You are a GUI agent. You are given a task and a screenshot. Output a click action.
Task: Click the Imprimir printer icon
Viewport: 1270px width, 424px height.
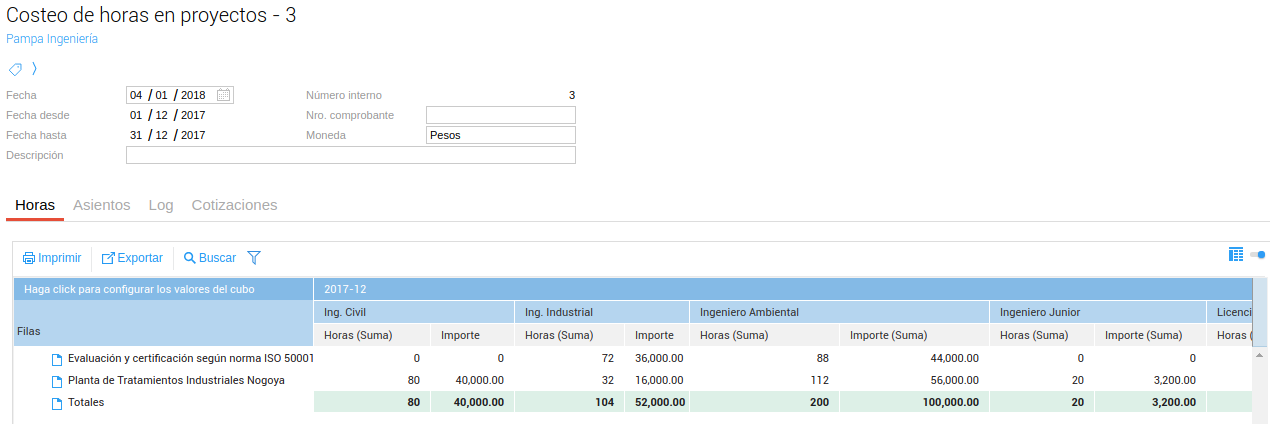click(29, 258)
